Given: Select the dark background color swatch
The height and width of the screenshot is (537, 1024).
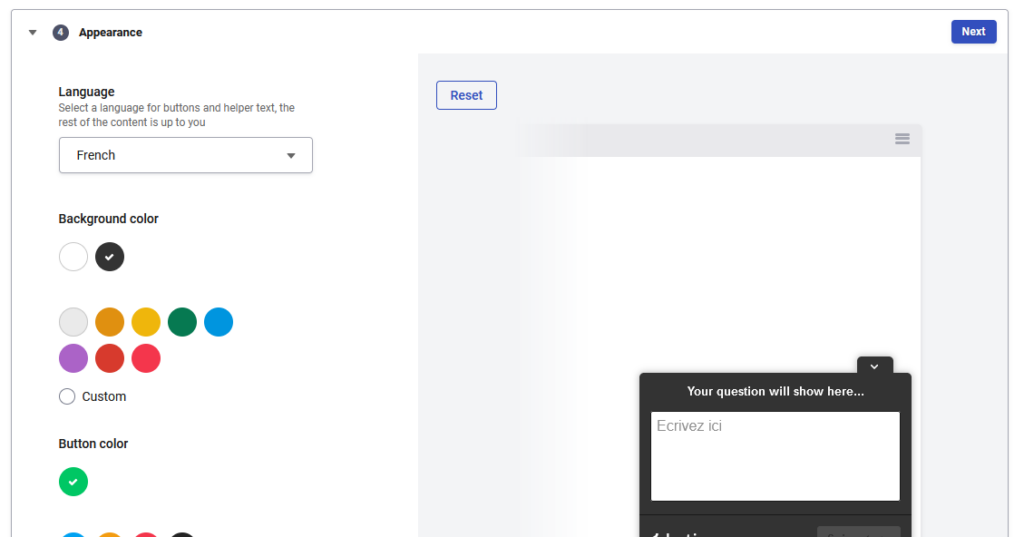Looking at the screenshot, I should pyautogui.click(x=110, y=257).
